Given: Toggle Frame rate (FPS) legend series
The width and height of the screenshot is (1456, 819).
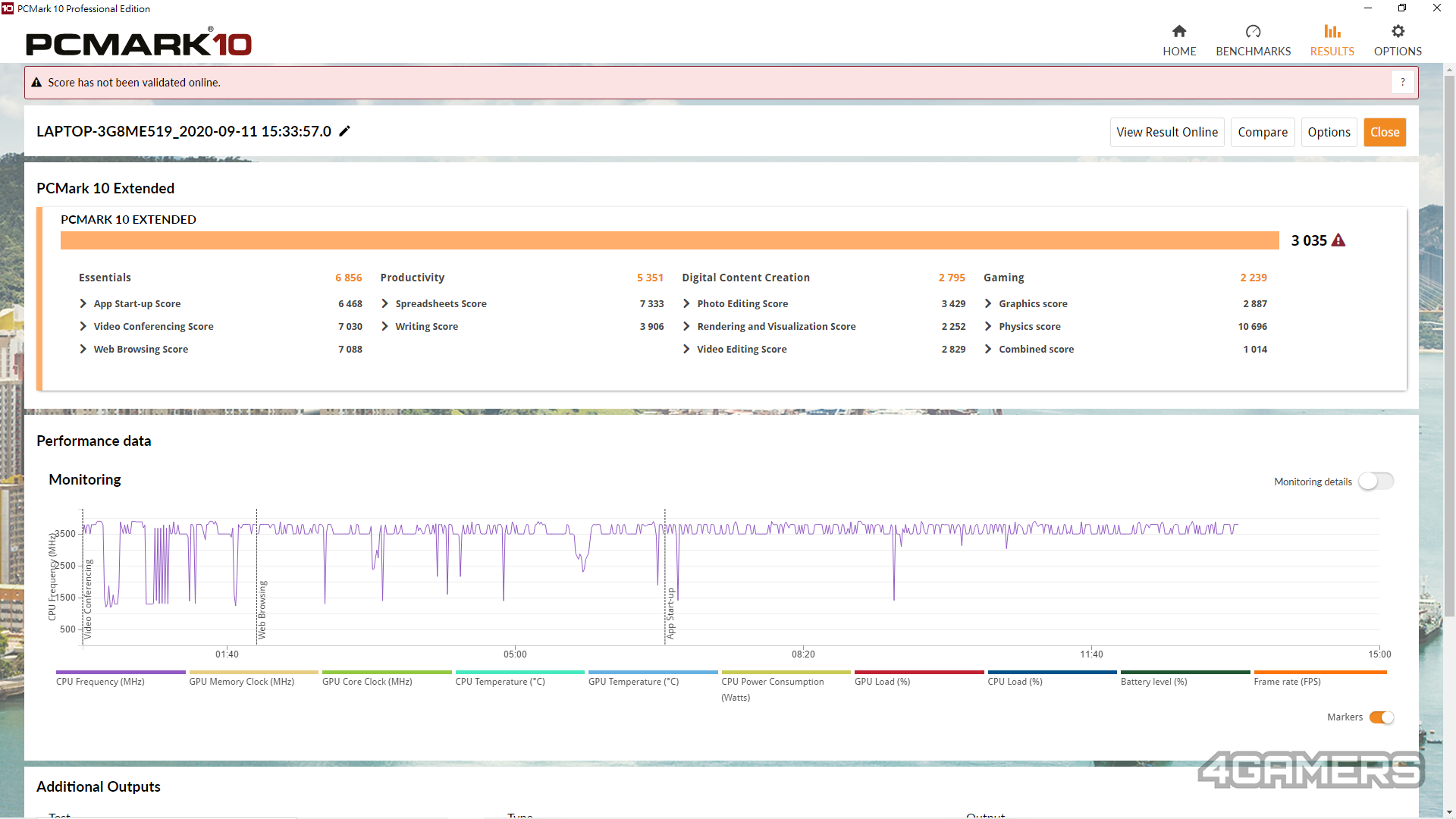Looking at the screenshot, I should 1319,679.
